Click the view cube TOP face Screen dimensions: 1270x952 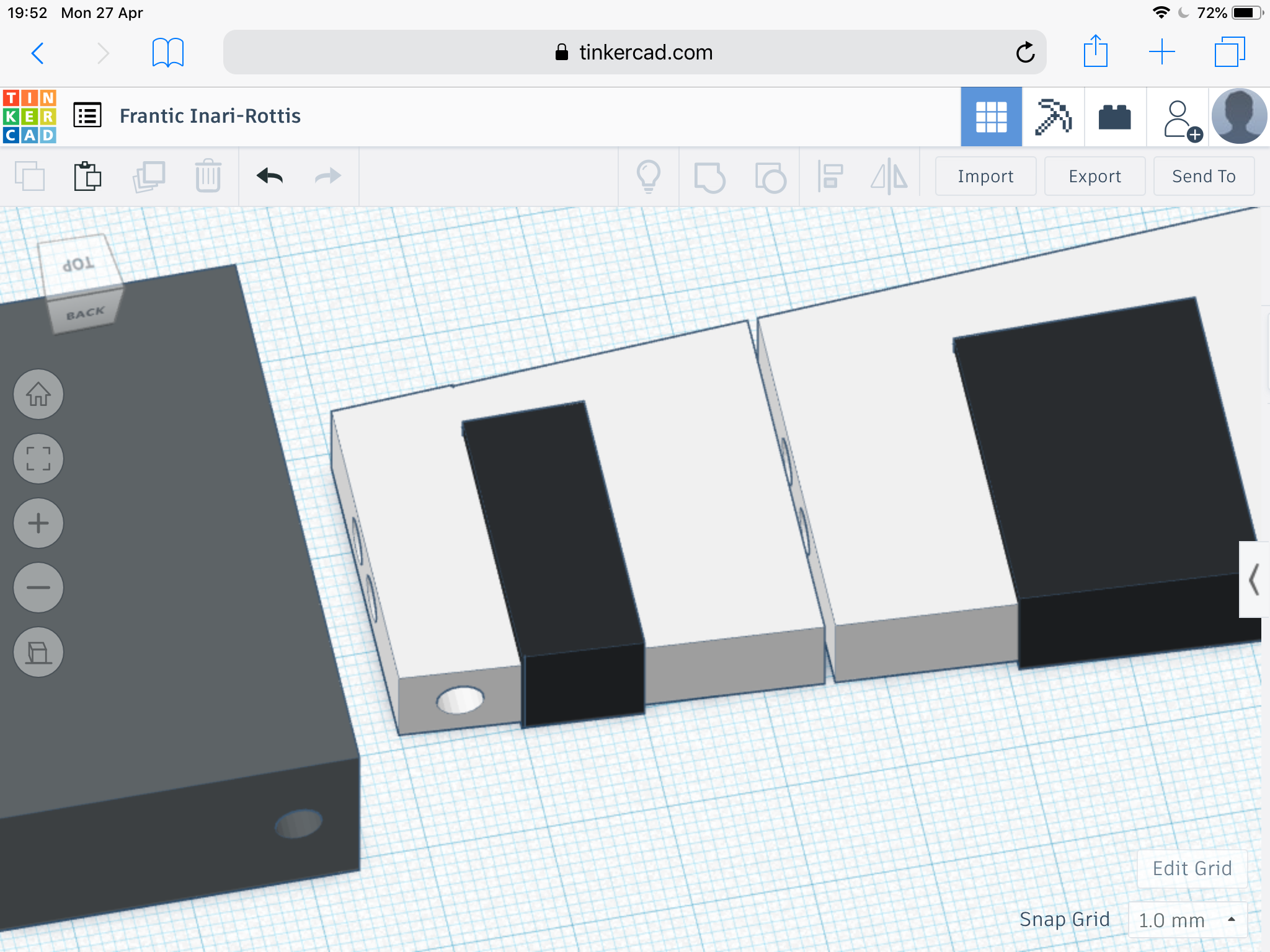(x=78, y=265)
